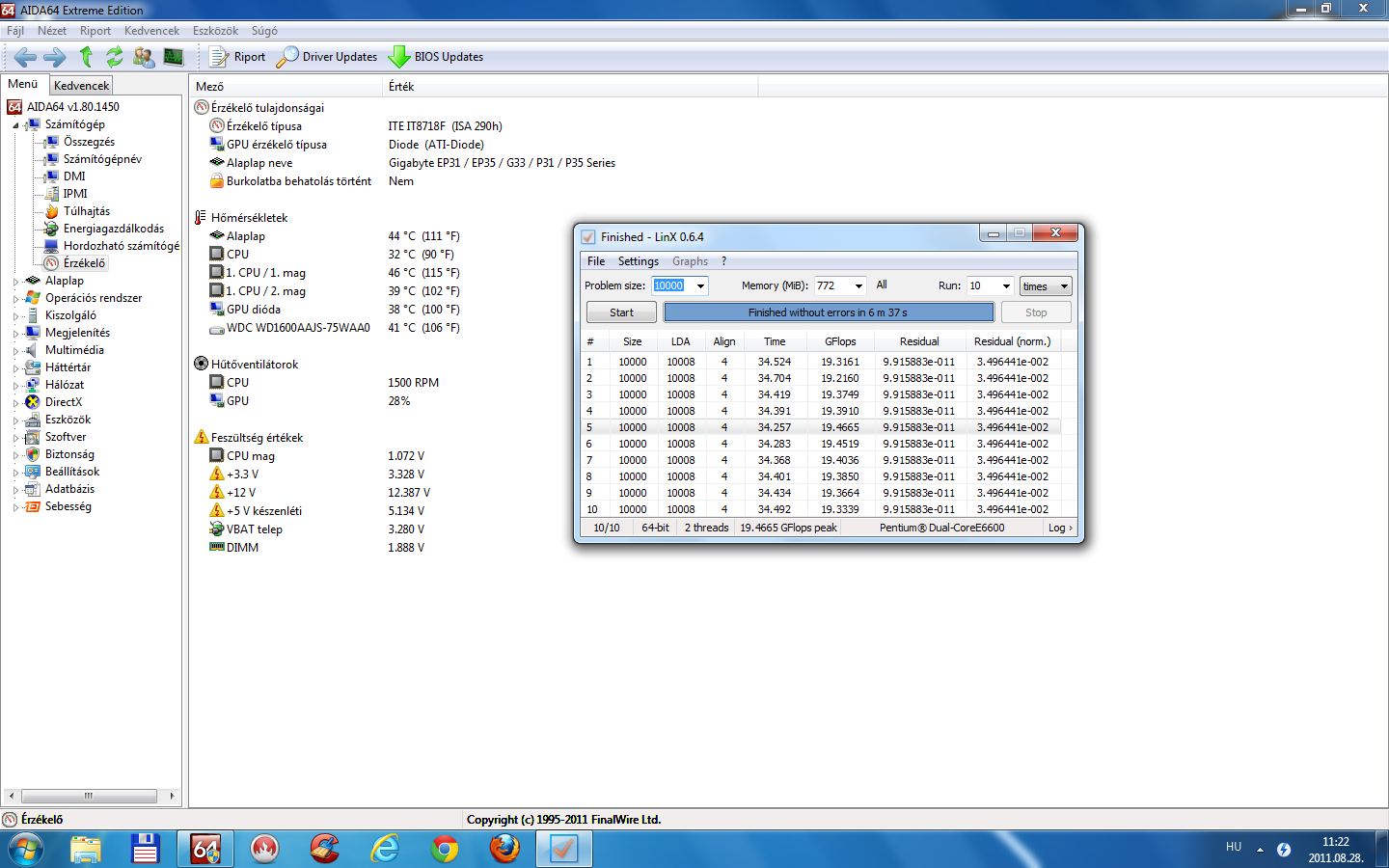Expand the Alaplap tree node
This screenshot has height=868, width=1389.
(15, 282)
